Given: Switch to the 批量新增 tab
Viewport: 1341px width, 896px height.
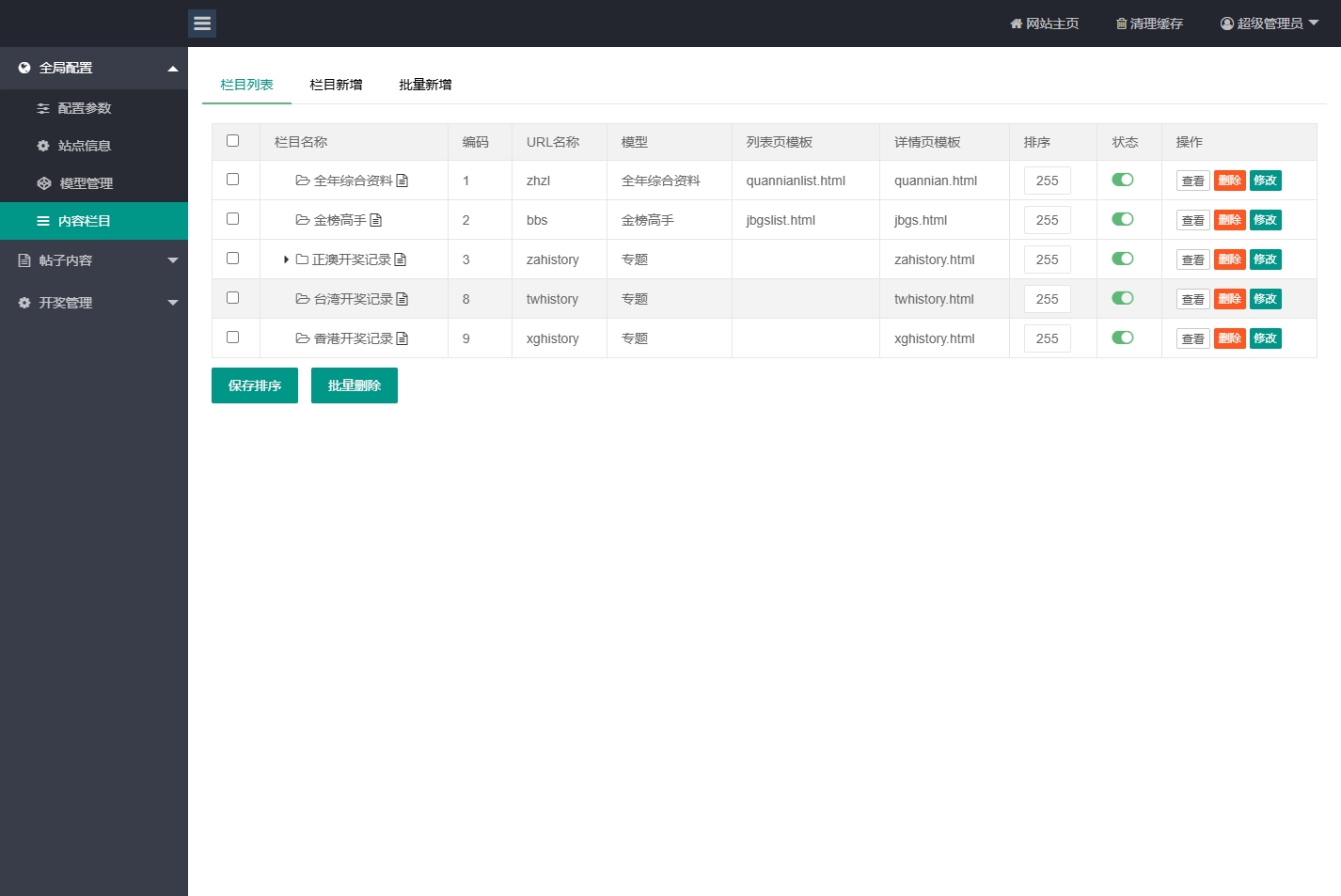Looking at the screenshot, I should (425, 85).
